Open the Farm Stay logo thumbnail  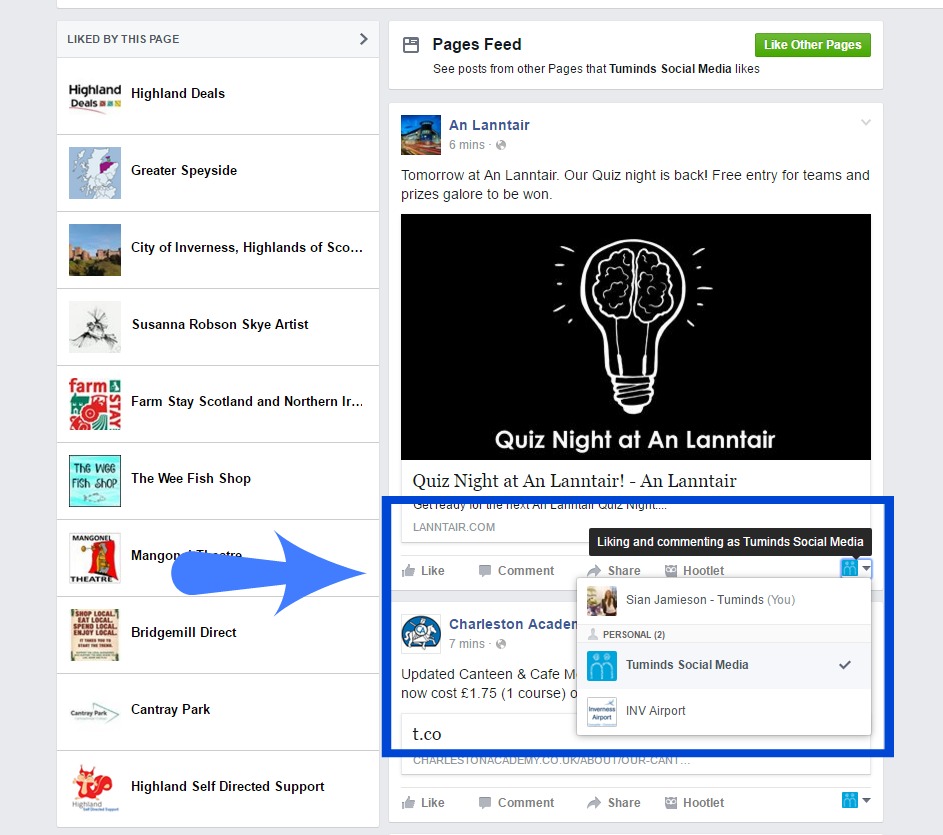[95, 404]
